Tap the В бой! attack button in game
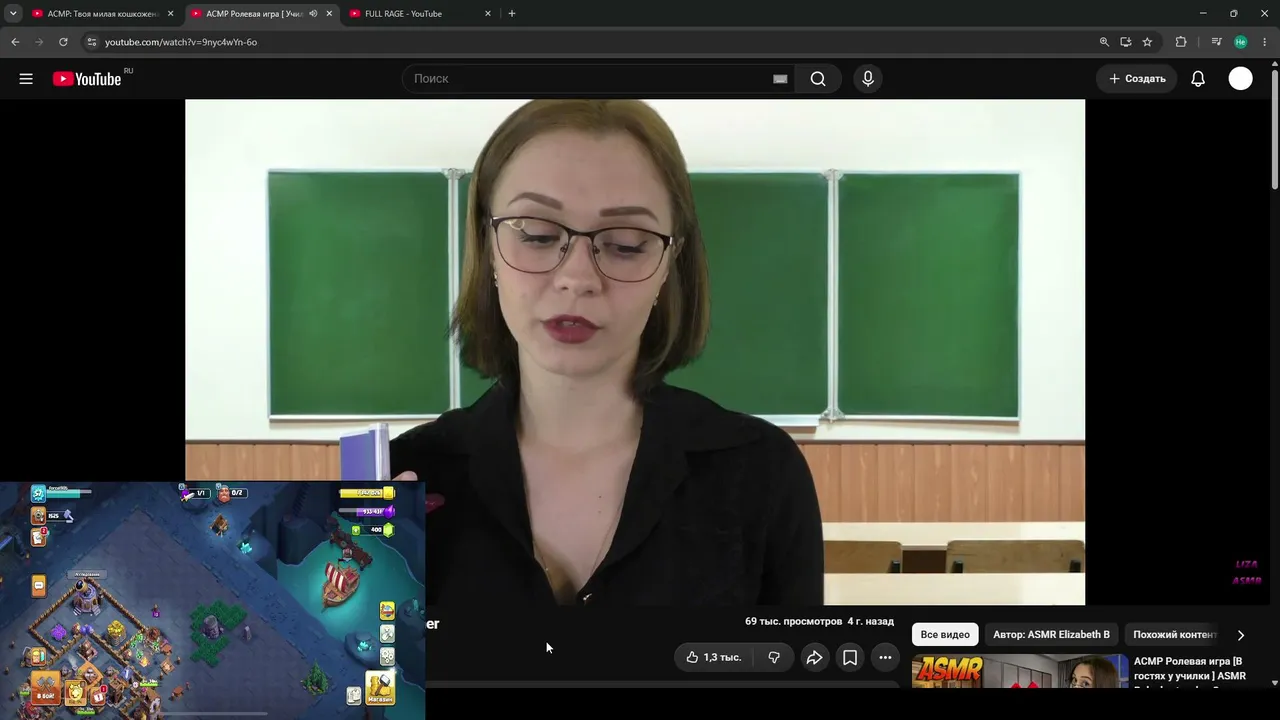 coord(46,688)
